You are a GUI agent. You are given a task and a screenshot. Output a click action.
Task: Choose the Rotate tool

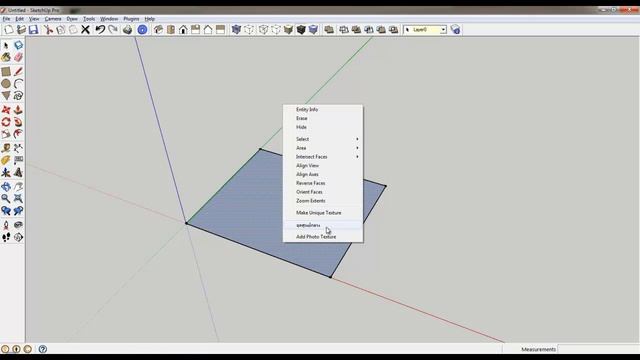[6, 122]
